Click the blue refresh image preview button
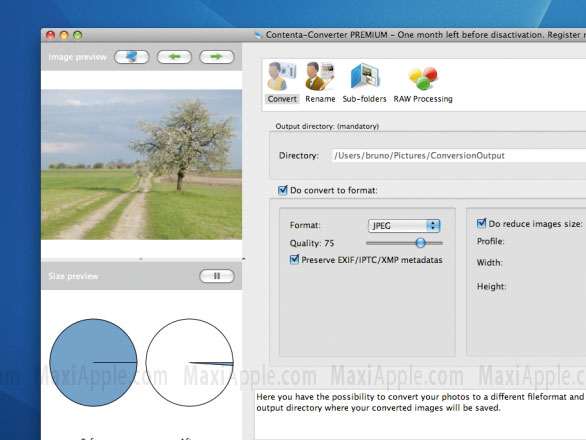This screenshot has height=440, width=586. point(132,57)
